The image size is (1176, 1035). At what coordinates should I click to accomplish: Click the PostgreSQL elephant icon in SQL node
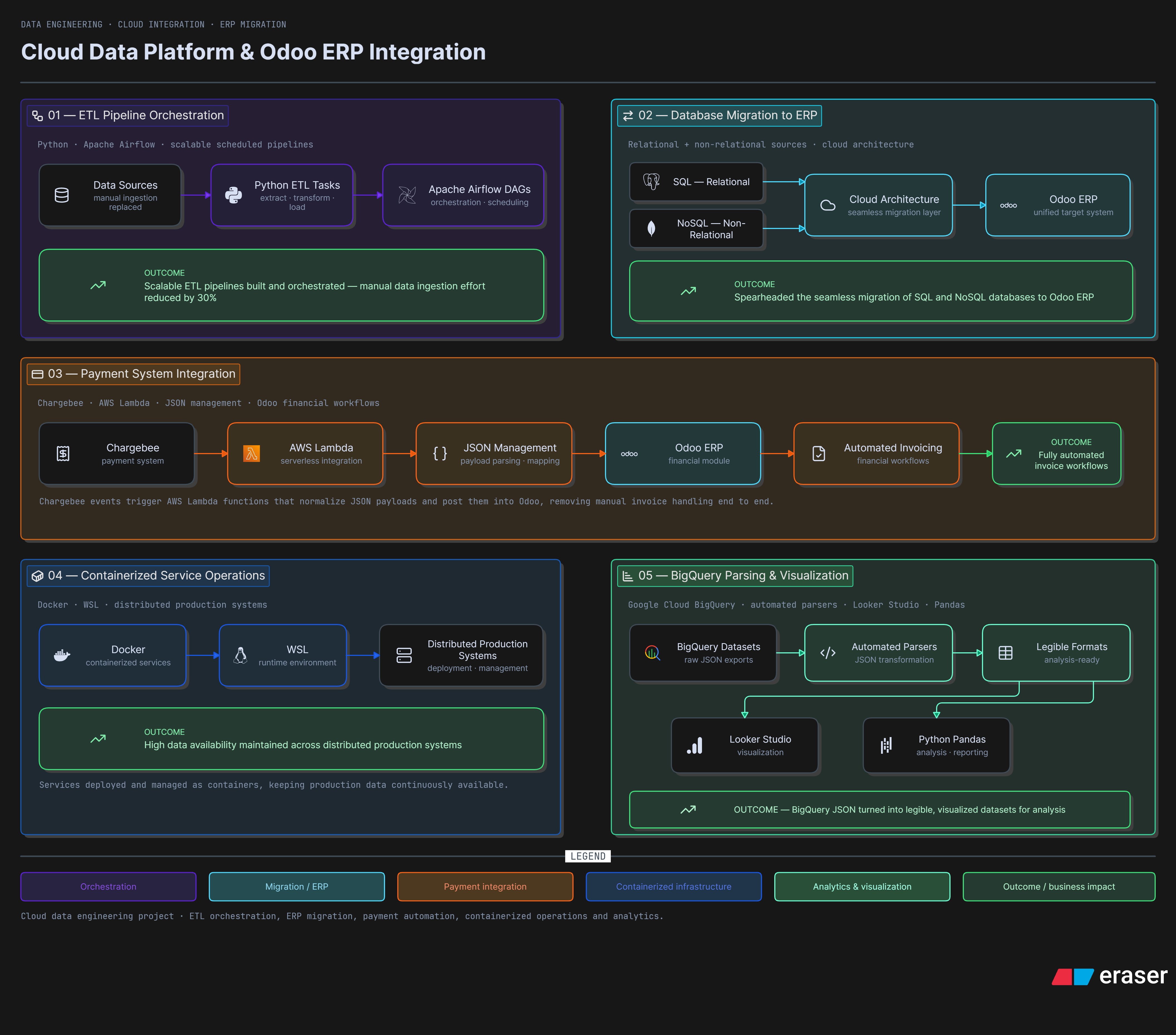click(x=651, y=182)
